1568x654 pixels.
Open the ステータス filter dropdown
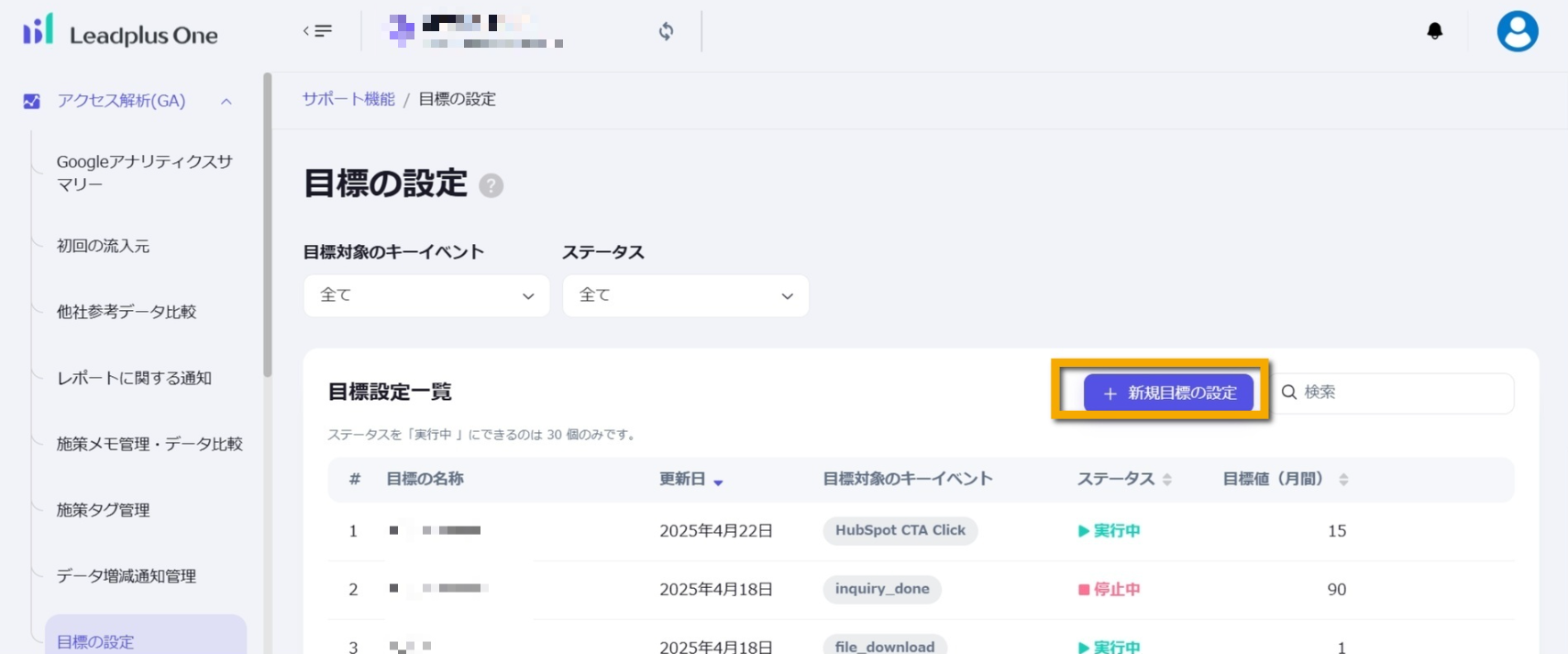[685, 295]
